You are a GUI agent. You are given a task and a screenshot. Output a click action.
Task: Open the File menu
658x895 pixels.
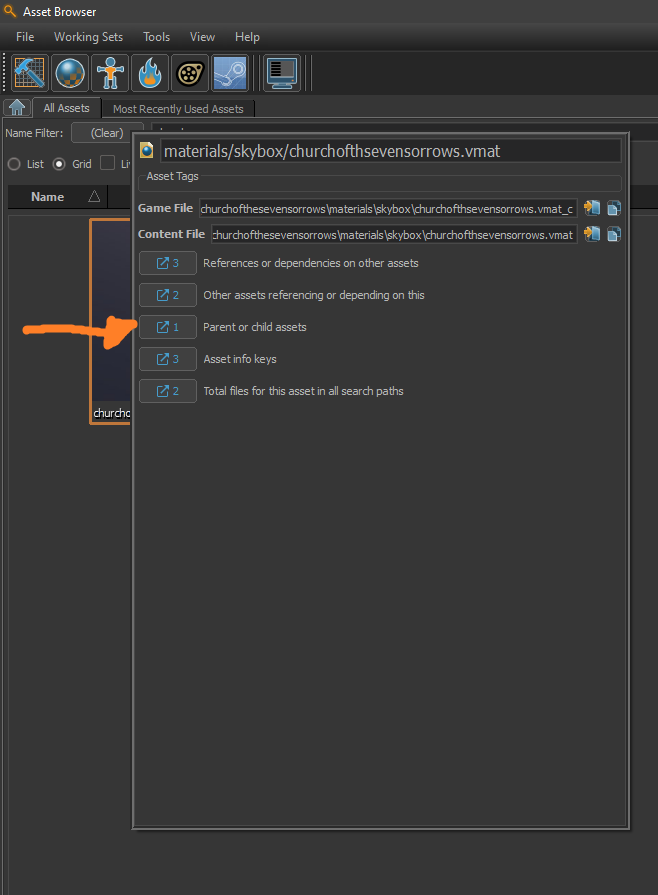tap(25, 37)
